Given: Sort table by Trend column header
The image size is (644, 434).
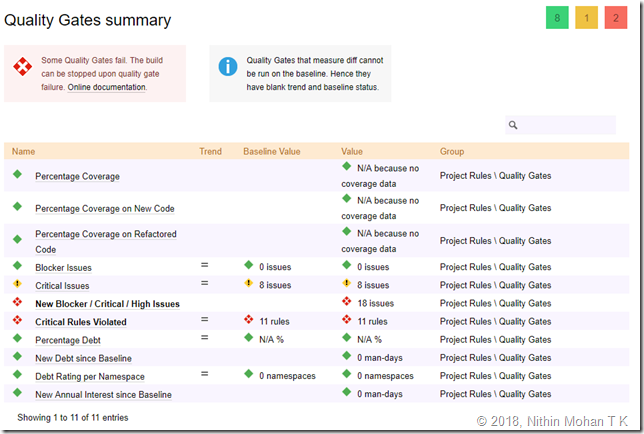Looking at the screenshot, I should pos(210,152).
